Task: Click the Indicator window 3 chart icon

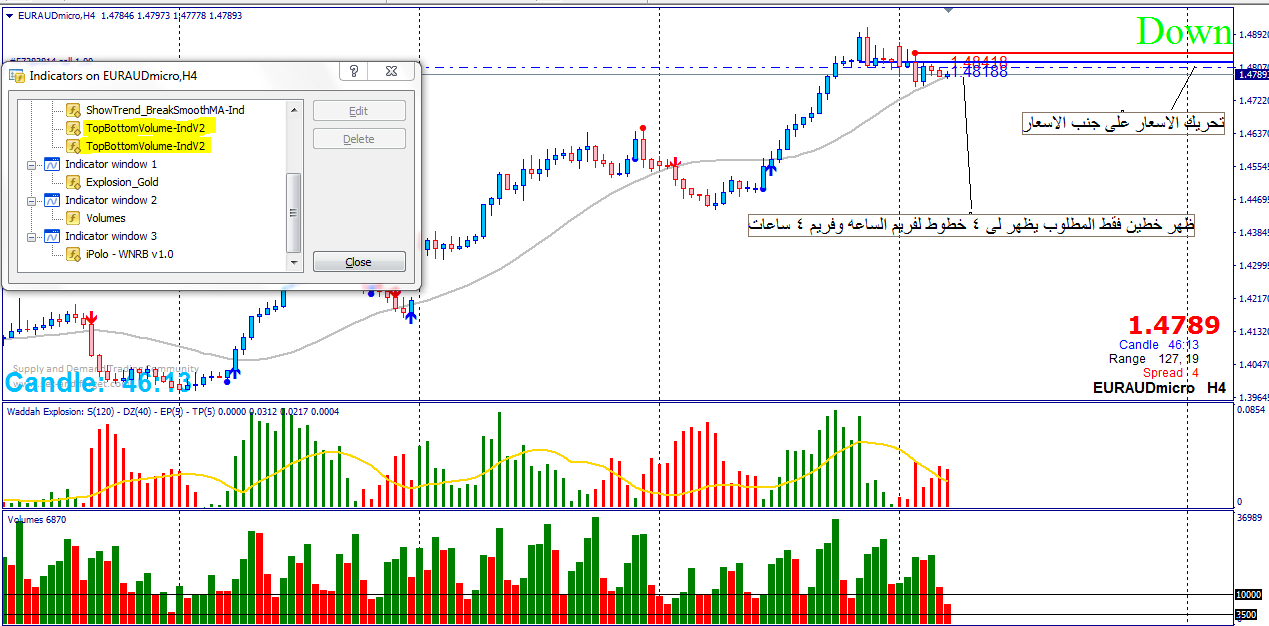Action: click(x=51, y=236)
